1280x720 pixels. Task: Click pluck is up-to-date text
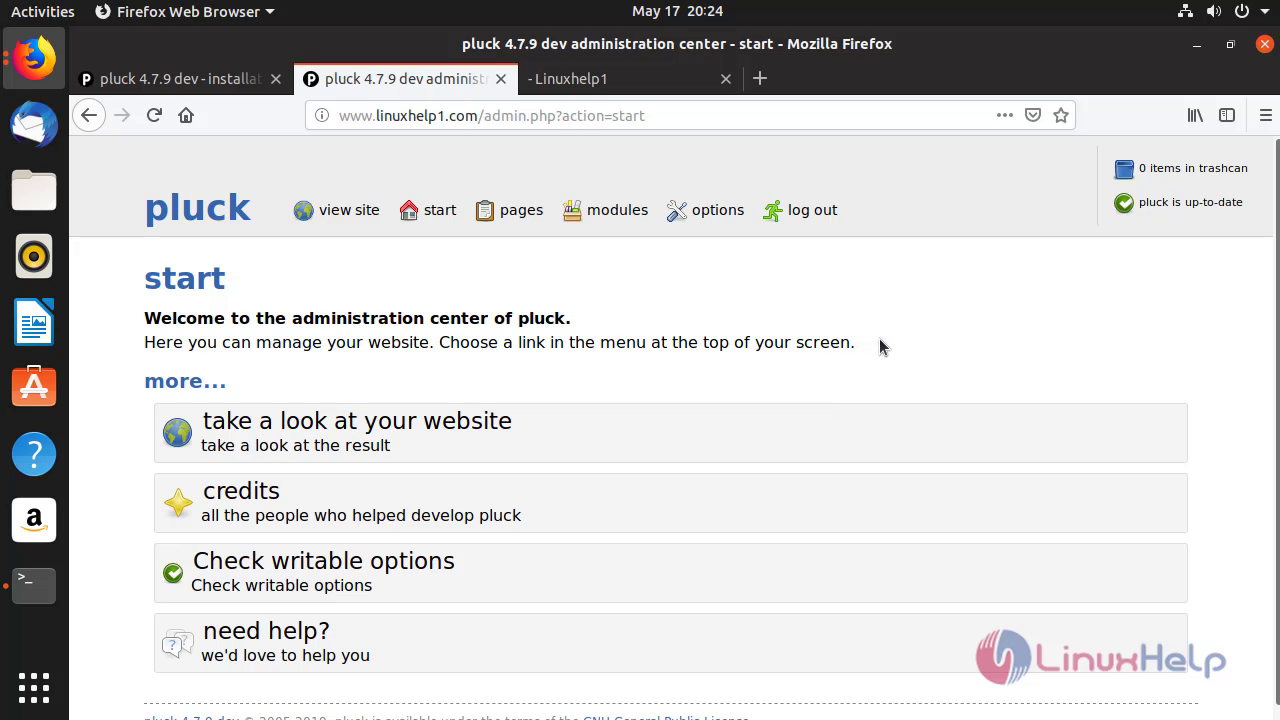(x=1190, y=202)
